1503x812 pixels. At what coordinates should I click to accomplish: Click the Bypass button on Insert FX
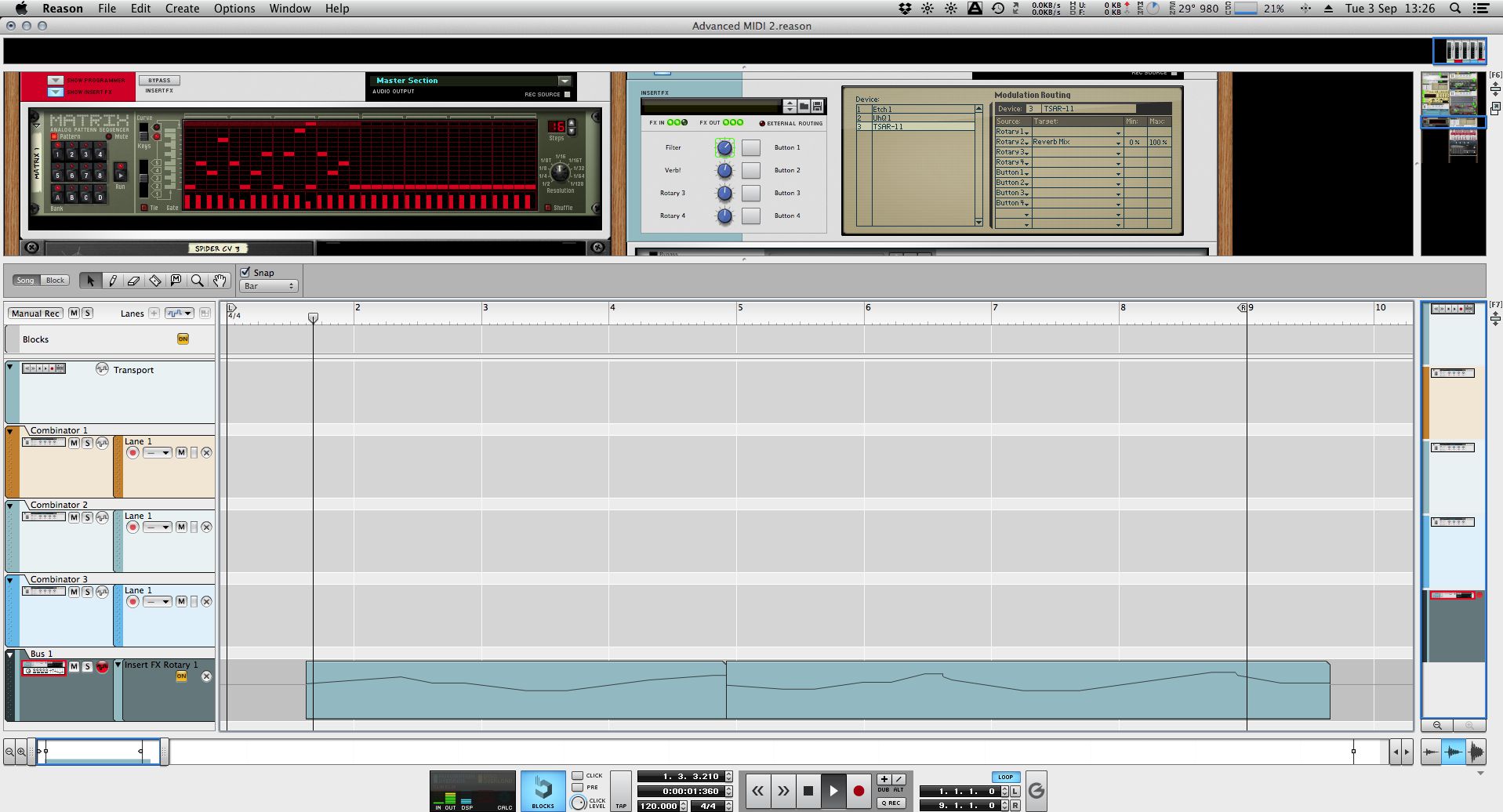159,80
